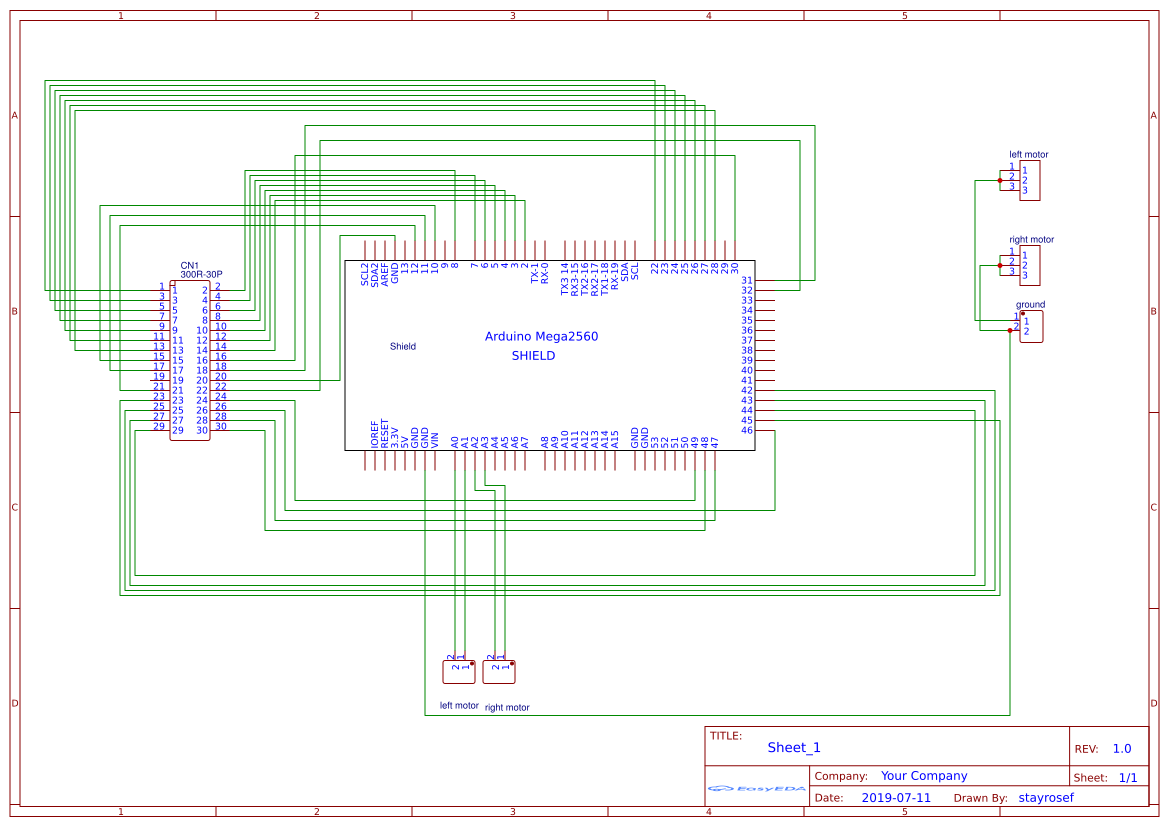Select the green wire junction on the ground connector
This screenshot has width=1169, height=827.
[x=1010, y=330]
